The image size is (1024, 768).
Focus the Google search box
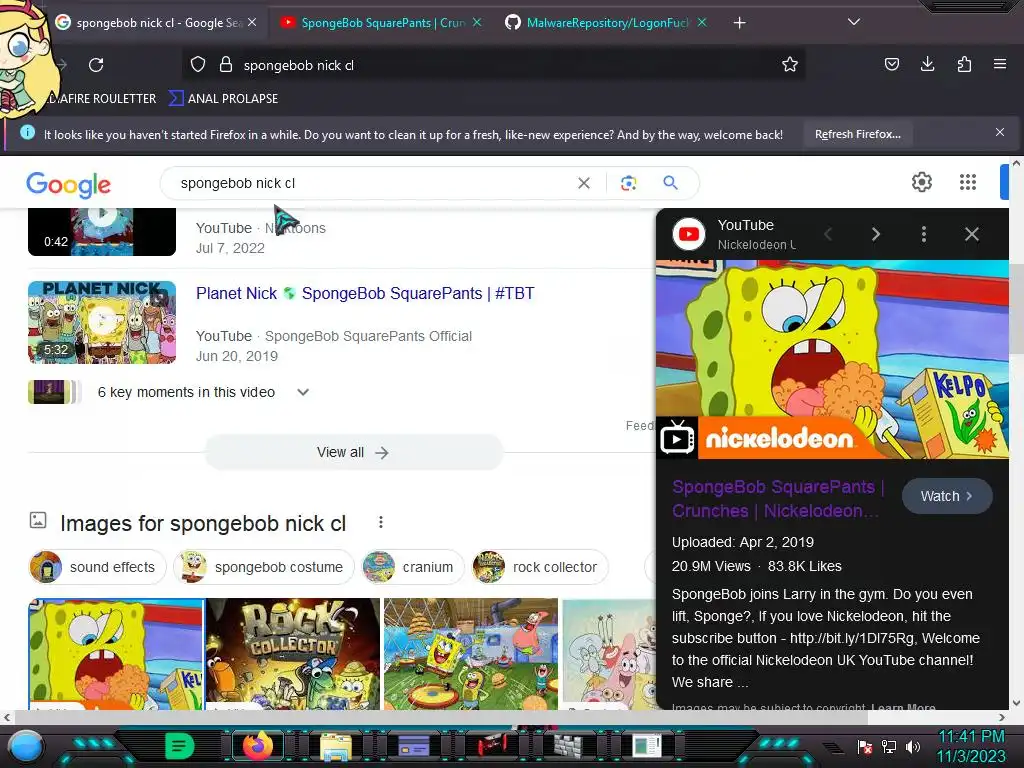pos(372,184)
